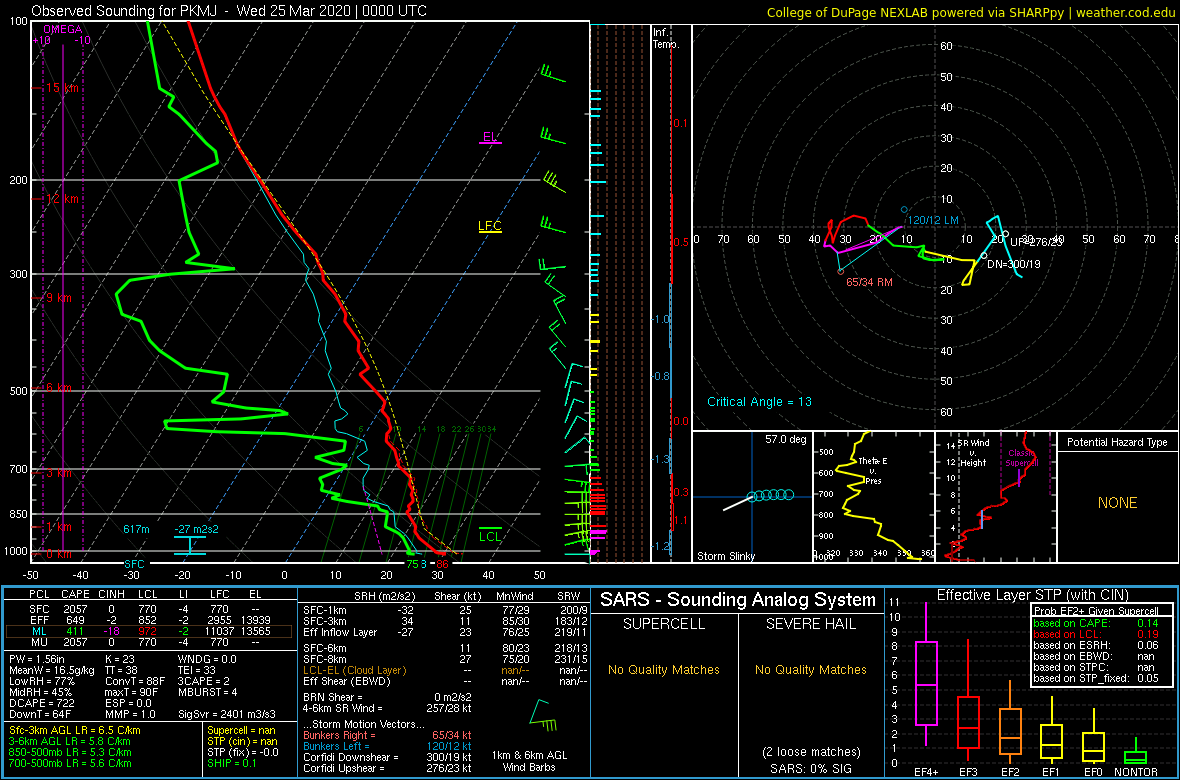The height and width of the screenshot is (780, 1180).
Task: Click the Storm Slinky circles
Action: pos(771,495)
